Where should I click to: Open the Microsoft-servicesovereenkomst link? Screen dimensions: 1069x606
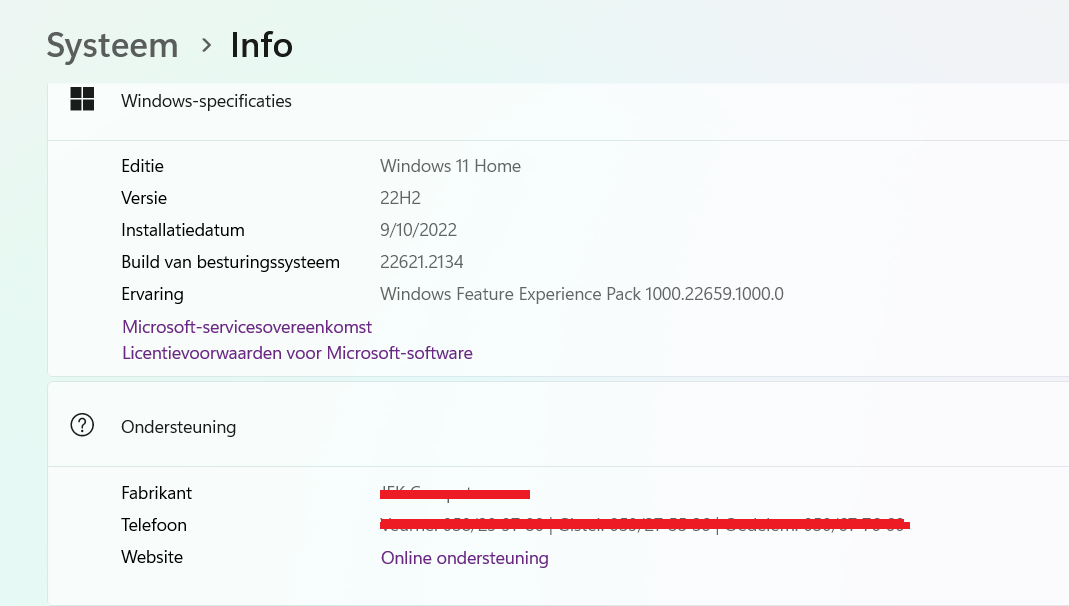point(247,327)
